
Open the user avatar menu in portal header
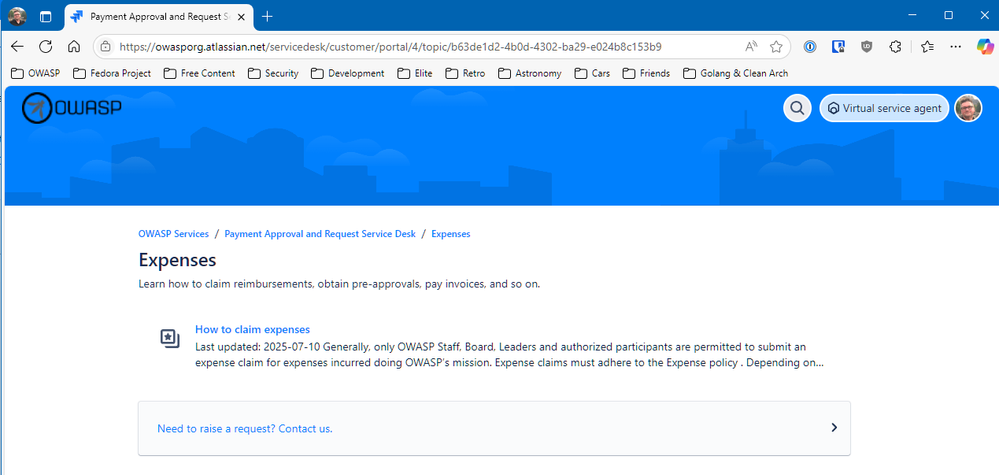968,108
